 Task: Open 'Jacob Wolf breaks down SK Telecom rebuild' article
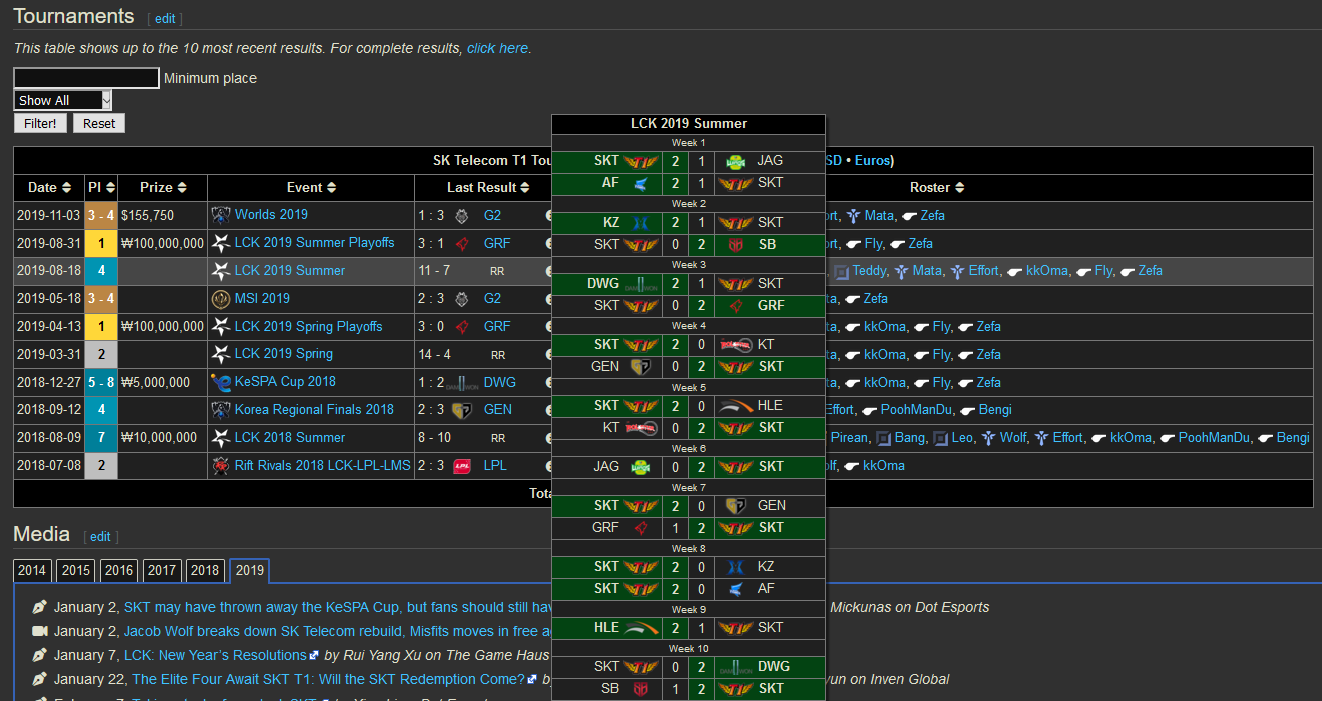point(337,632)
